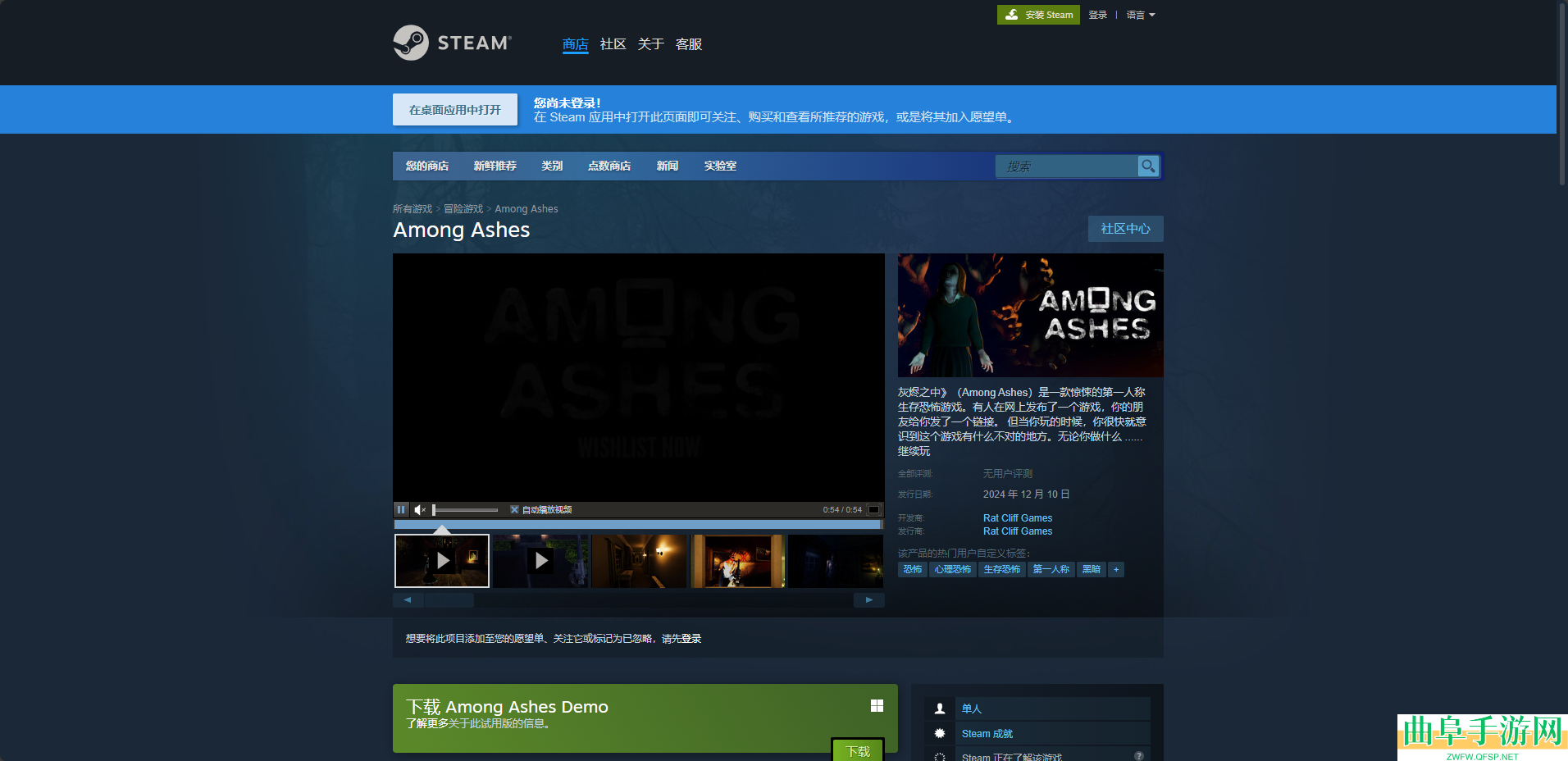Click the 生存恐怖 tag
The height and width of the screenshot is (761, 1568).
(x=1002, y=569)
